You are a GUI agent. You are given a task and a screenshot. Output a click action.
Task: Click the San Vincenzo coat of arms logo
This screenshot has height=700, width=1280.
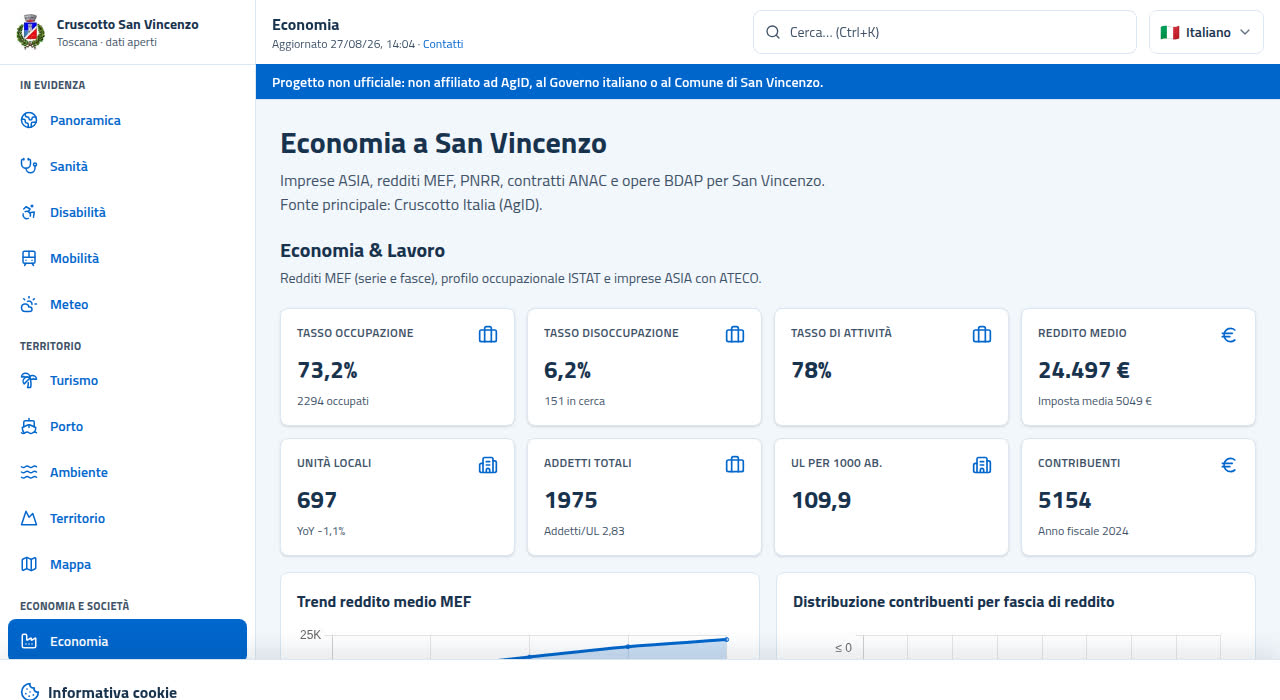[x=31, y=32]
